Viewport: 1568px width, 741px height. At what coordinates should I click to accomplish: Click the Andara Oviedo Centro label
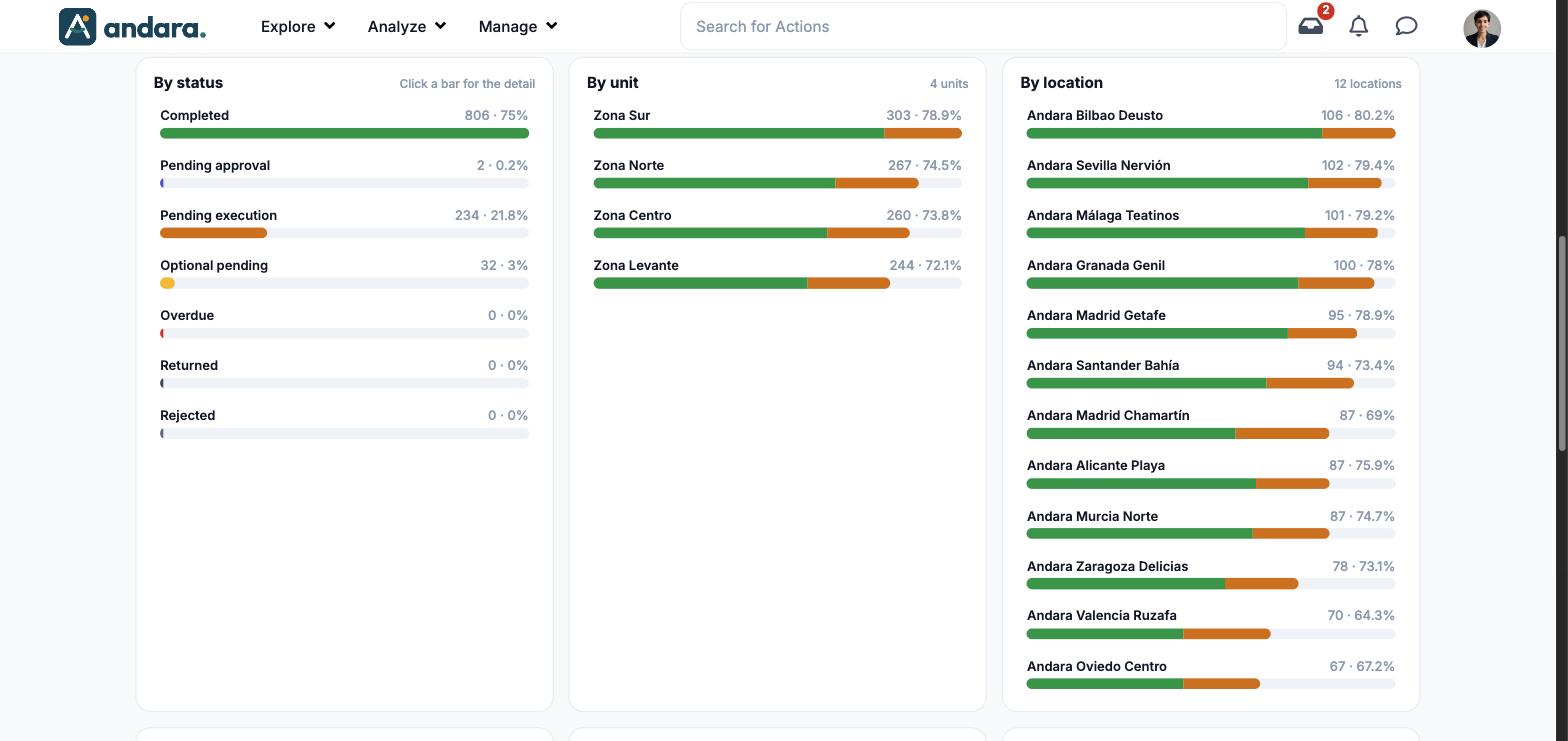[1097, 666]
